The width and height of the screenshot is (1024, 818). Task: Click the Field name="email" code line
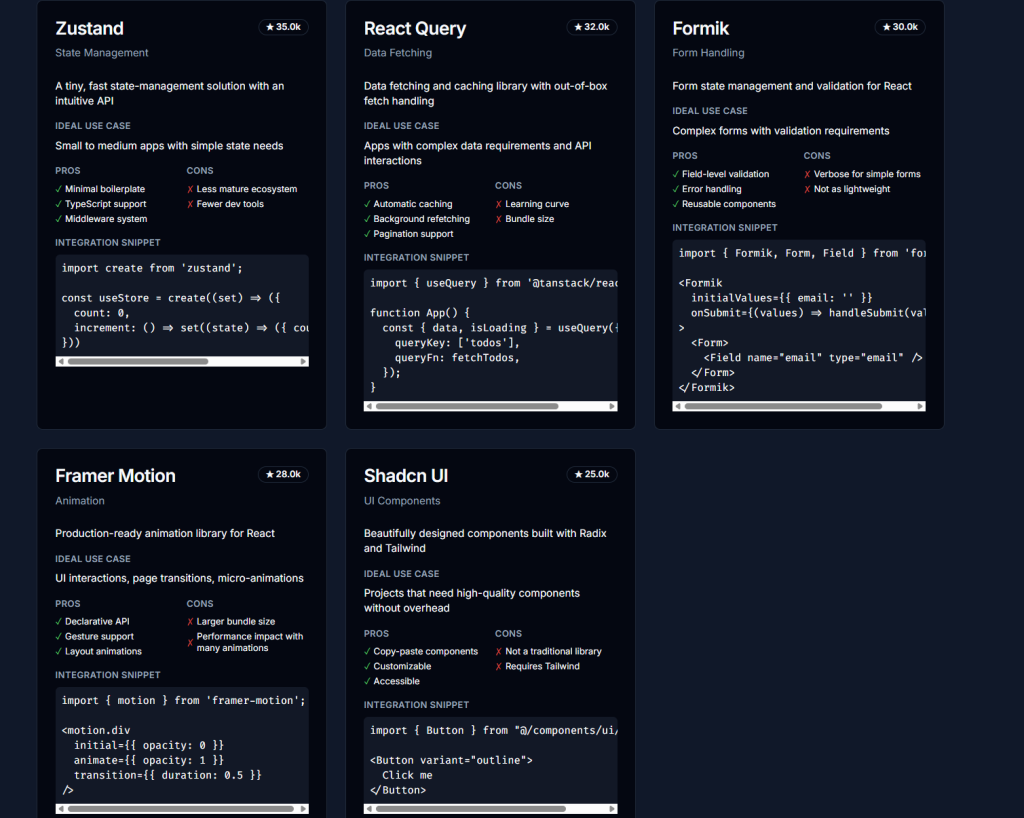tap(813, 358)
